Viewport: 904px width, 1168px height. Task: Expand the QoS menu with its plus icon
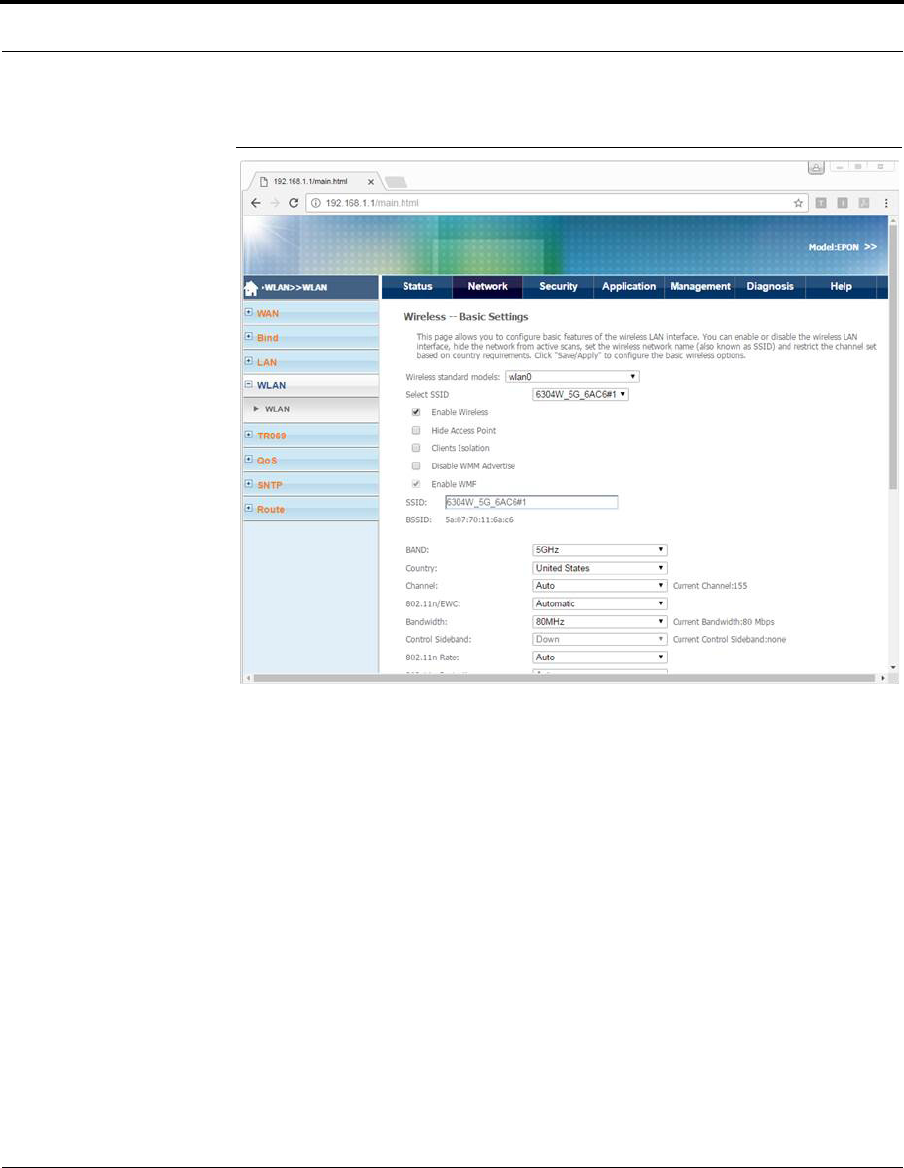[249, 460]
